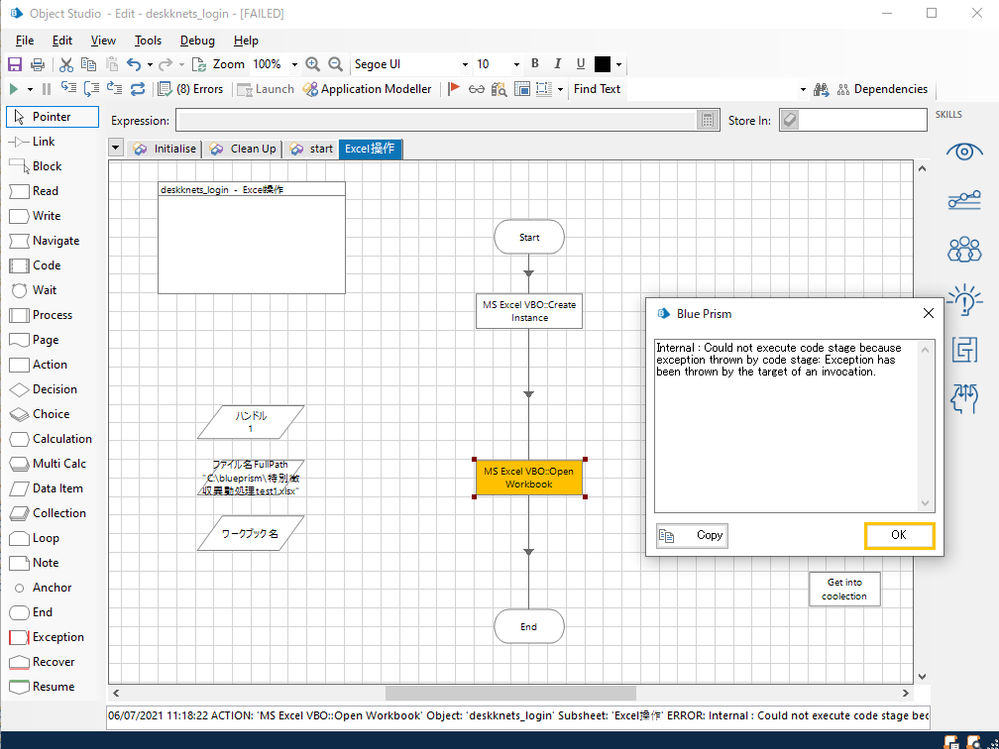999x749 pixels.
Task: Open the Debug menu
Action: tap(198, 41)
